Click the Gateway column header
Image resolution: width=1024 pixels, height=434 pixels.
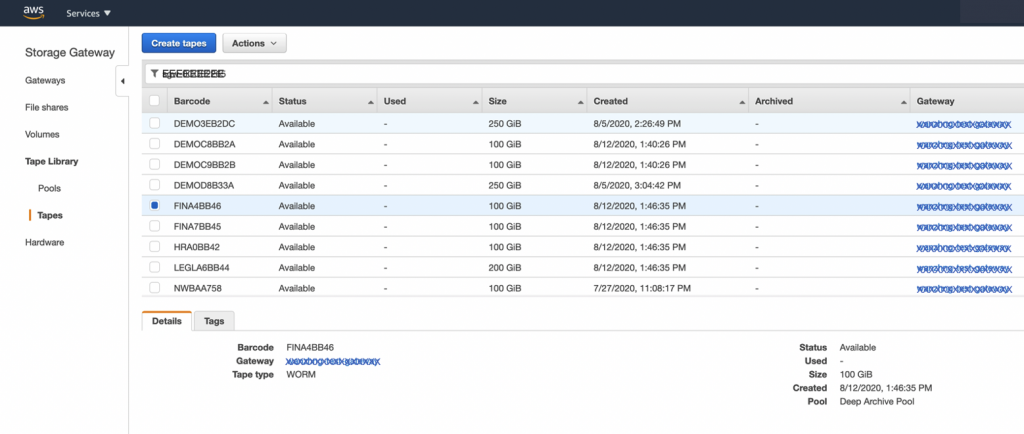click(x=935, y=101)
